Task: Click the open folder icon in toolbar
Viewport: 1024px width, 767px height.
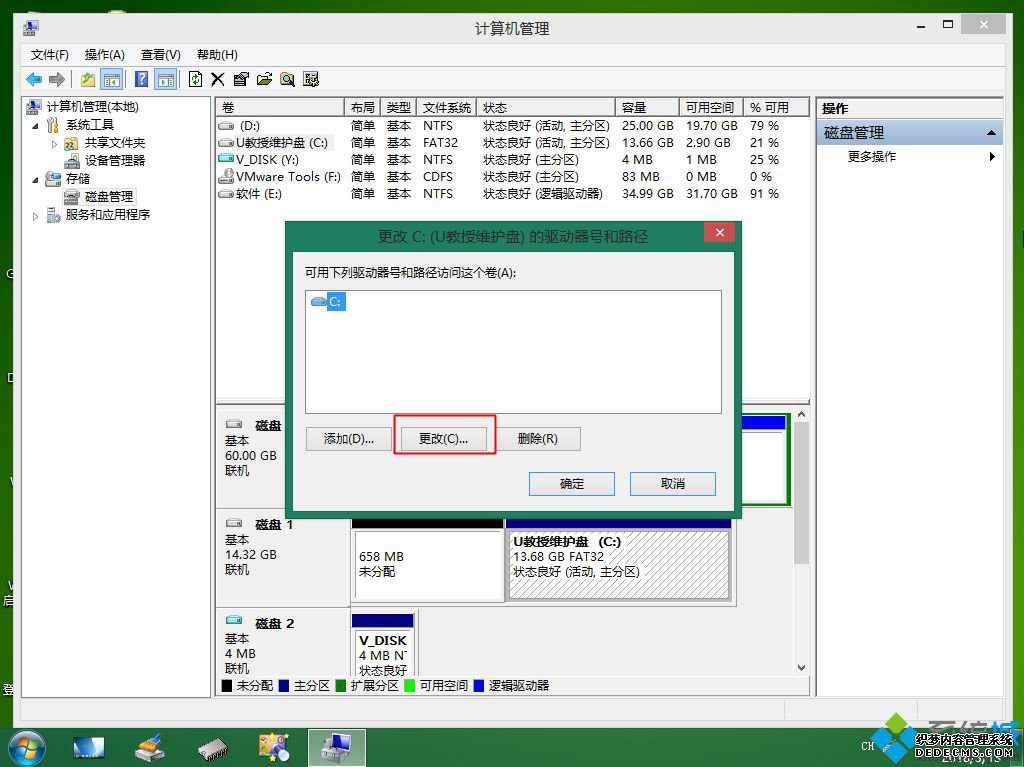Action: tap(264, 80)
